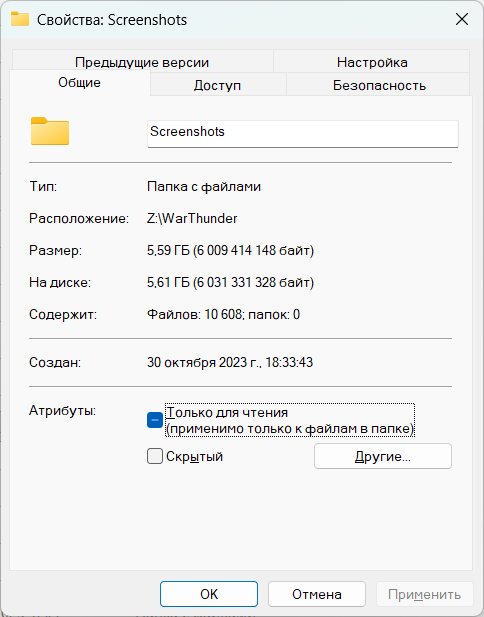Toggle the Только для чтения checkbox
Screen dimensions: 484x617
pyautogui.click(x=155, y=420)
